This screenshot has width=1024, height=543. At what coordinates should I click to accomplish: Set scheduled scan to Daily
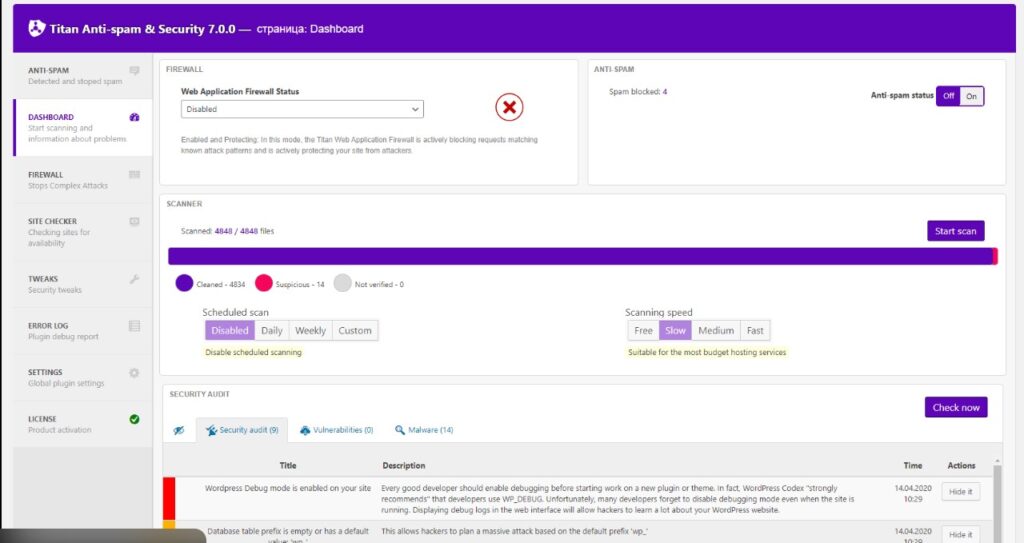[x=271, y=331]
